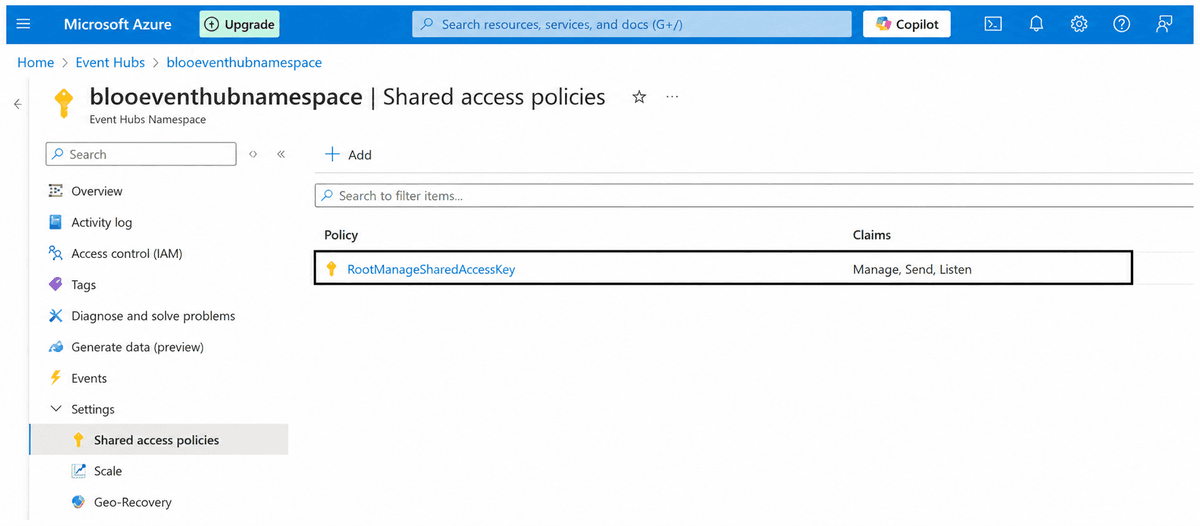
Task: Focus the Search to filter items field
Action: (754, 196)
